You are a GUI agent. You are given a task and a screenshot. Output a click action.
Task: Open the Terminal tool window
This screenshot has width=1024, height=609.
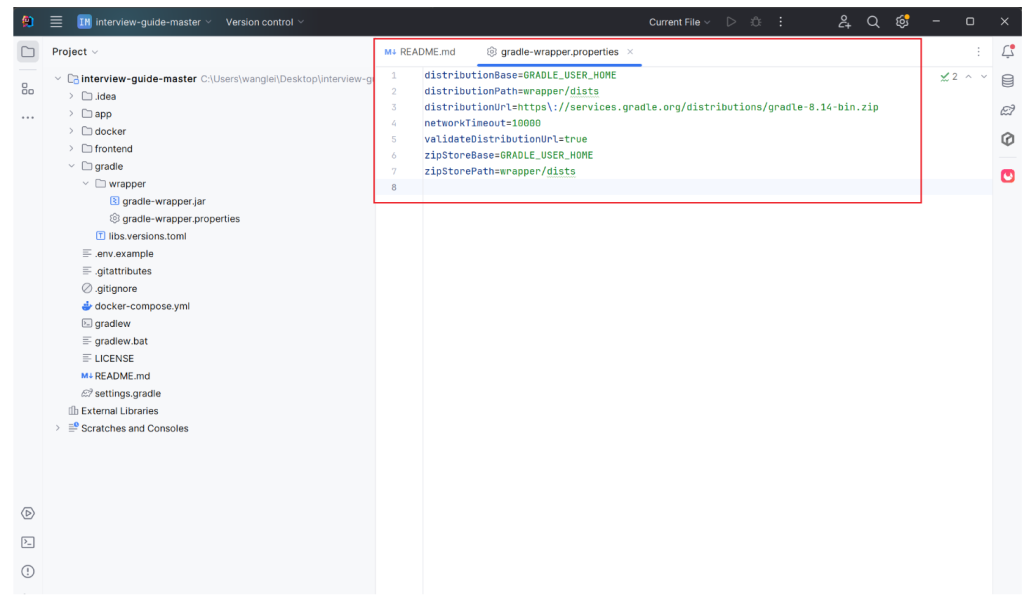point(28,542)
